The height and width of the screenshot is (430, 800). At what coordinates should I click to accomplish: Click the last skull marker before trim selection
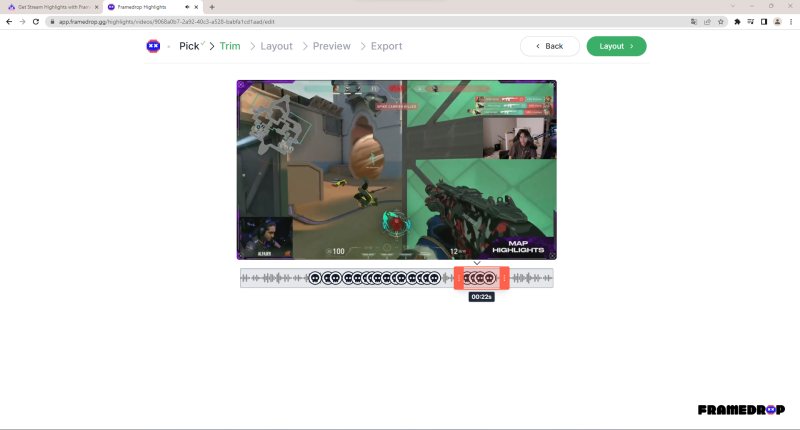[434, 278]
